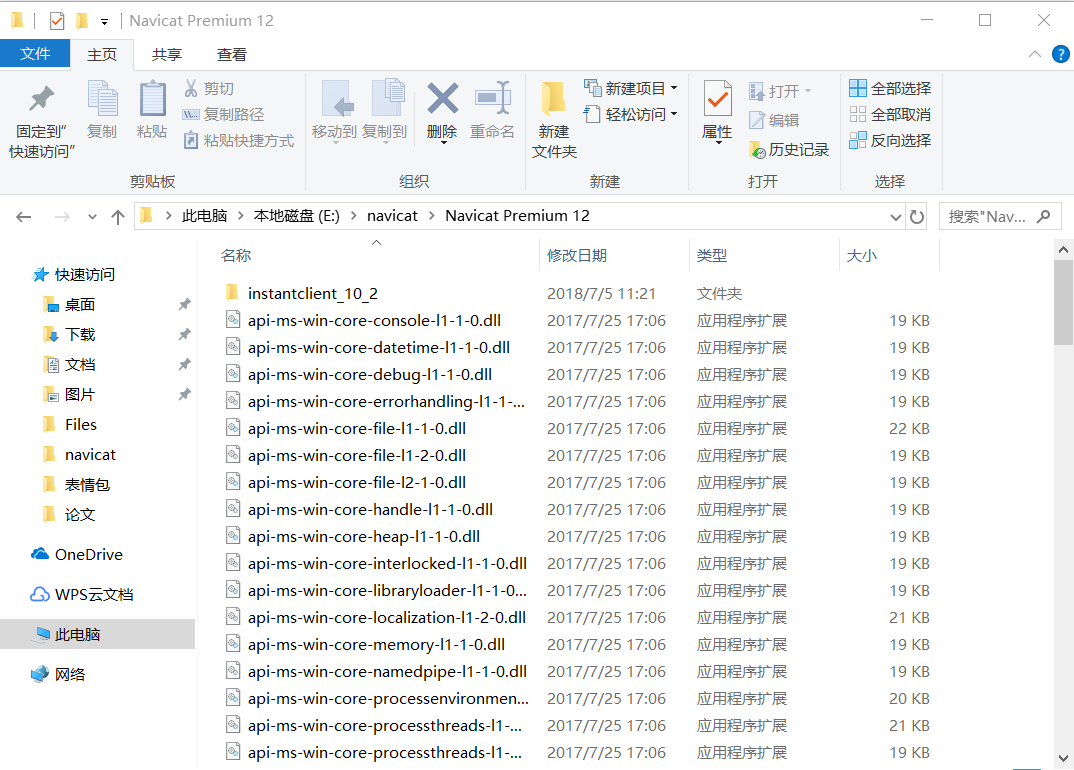1074x770 pixels.
Task: Open the recent locations dropdown arrow
Action: tap(92, 217)
